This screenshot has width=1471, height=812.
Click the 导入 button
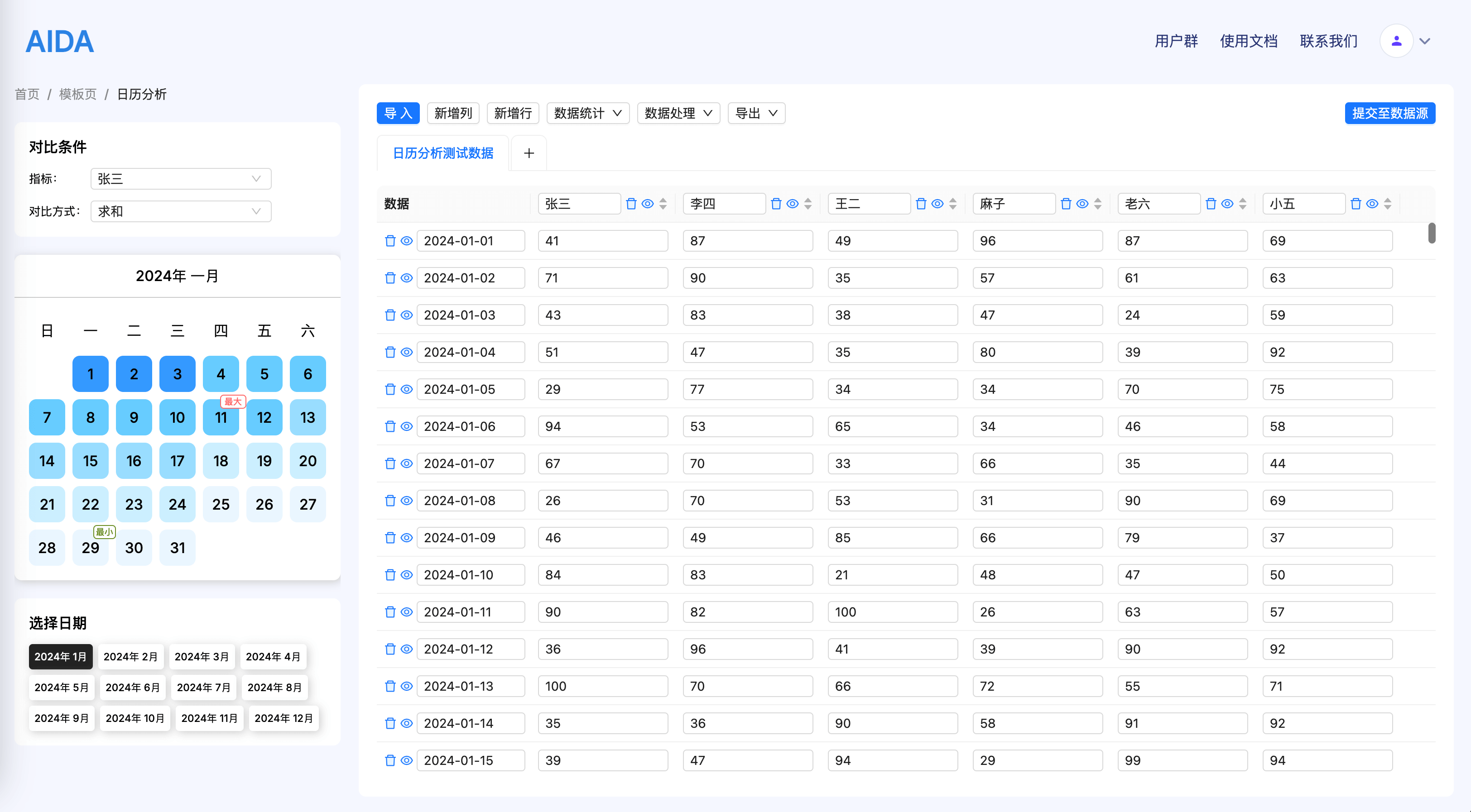(398, 113)
